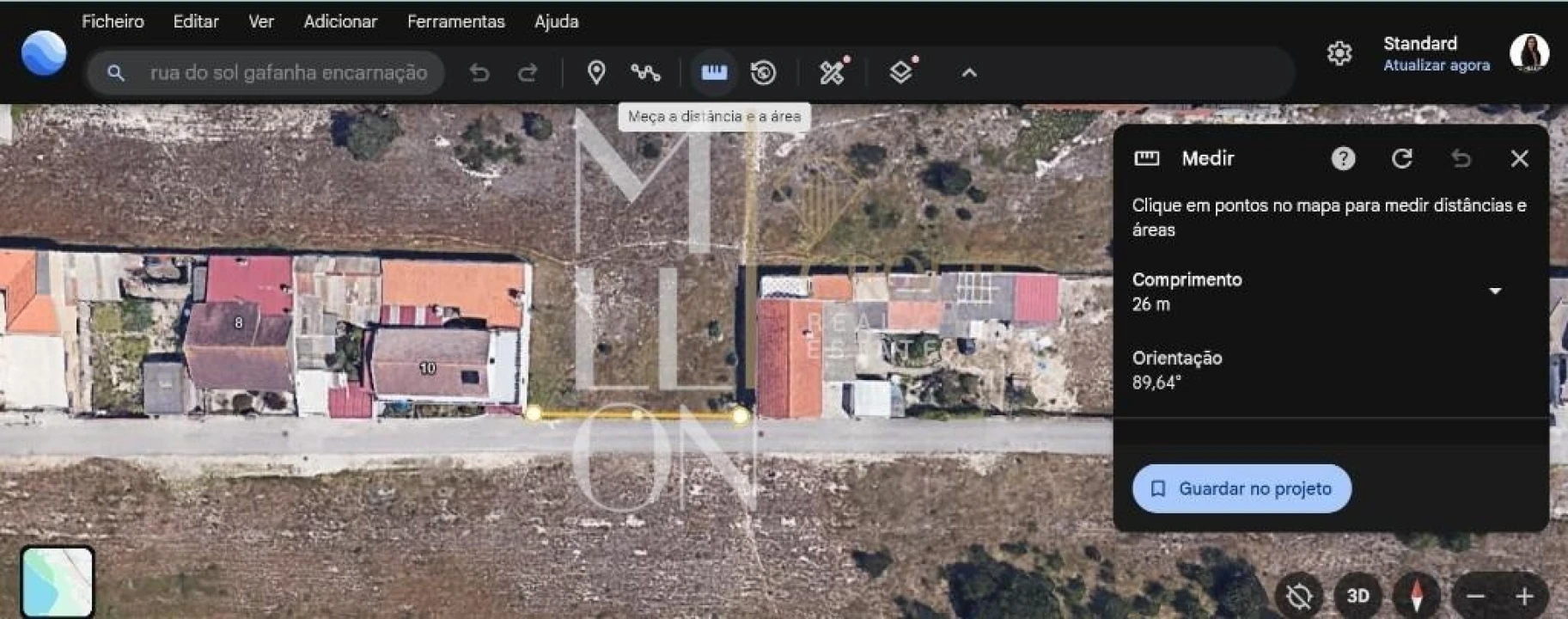Click the search magnifier icon
The image size is (1568, 619).
[116, 73]
